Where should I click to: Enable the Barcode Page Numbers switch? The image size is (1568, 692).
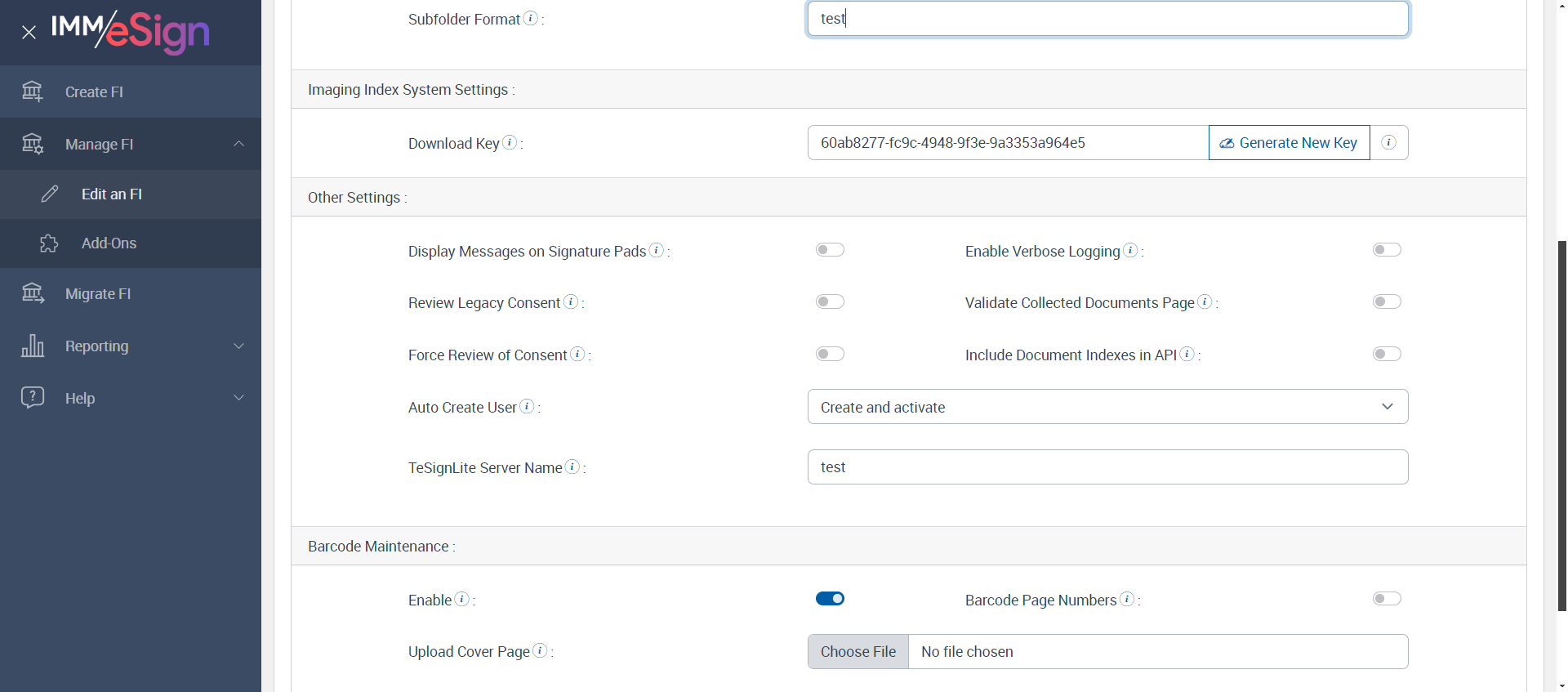[1387, 599]
